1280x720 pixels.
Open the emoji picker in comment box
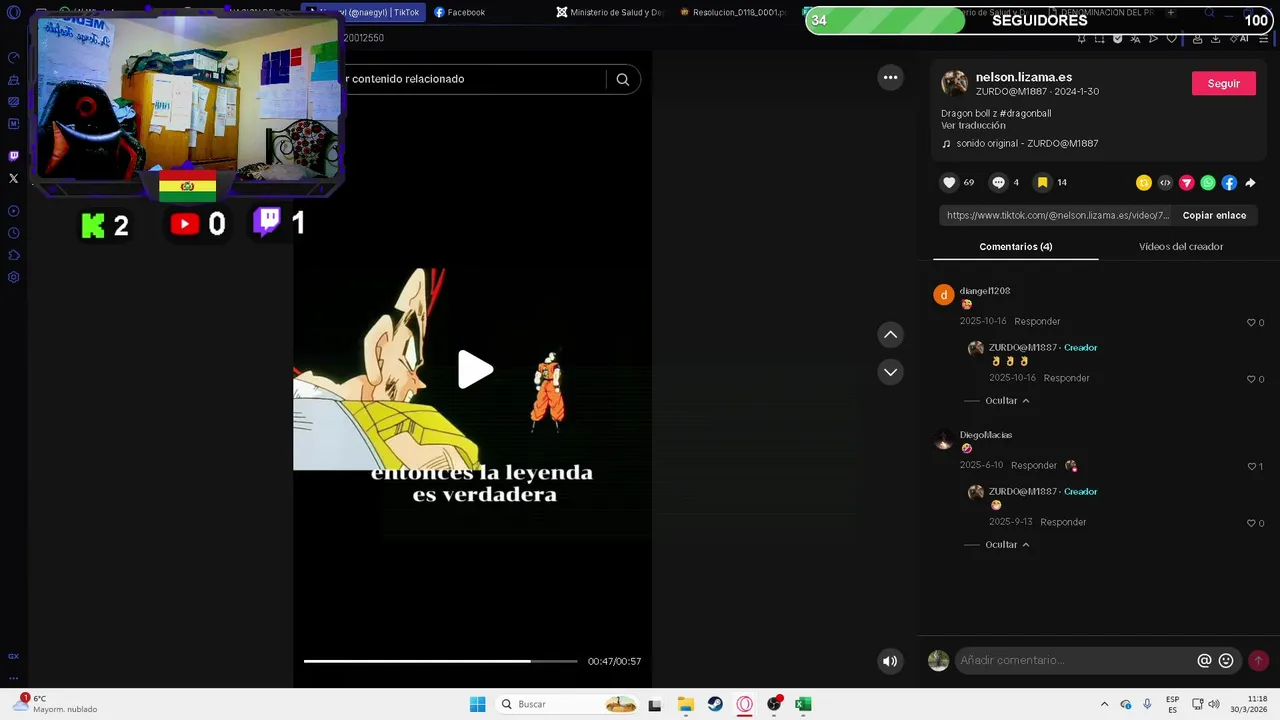click(x=1226, y=661)
